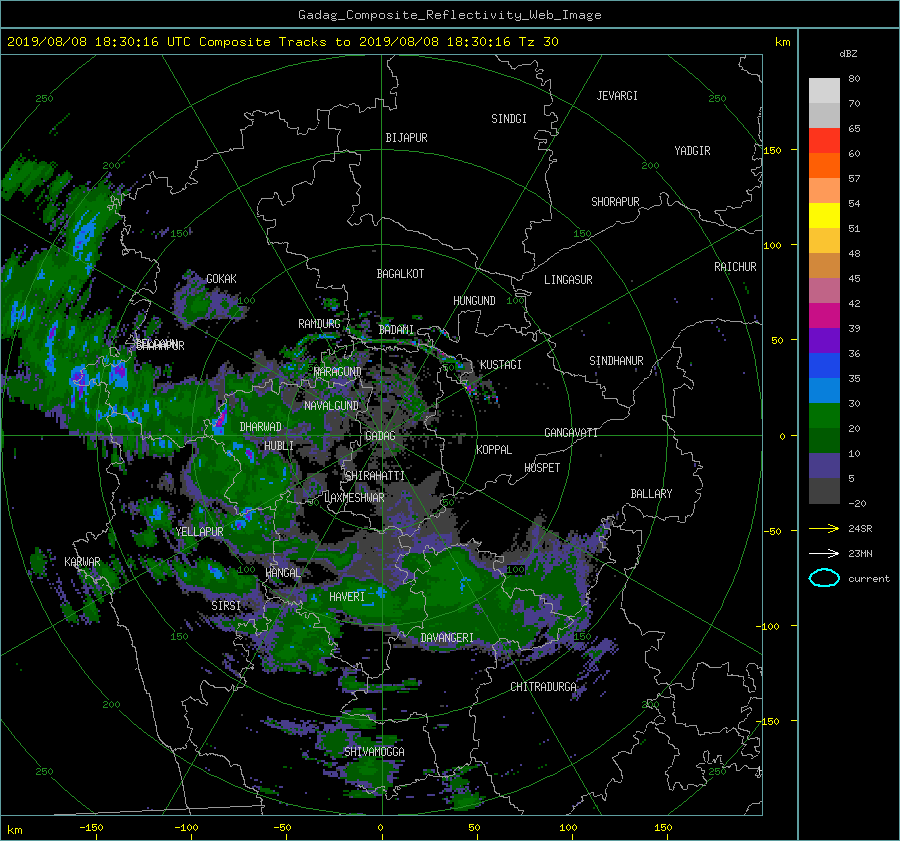
Task: Click the km unit label at top right
Action: [783, 42]
